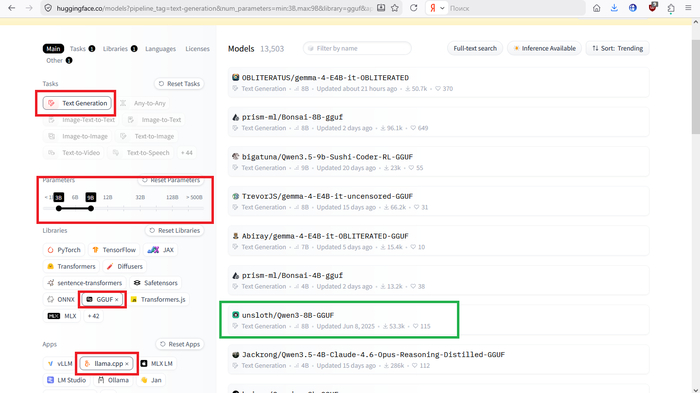700x393 pixels.
Task: Select the MLX library filter
Action: point(62,316)
